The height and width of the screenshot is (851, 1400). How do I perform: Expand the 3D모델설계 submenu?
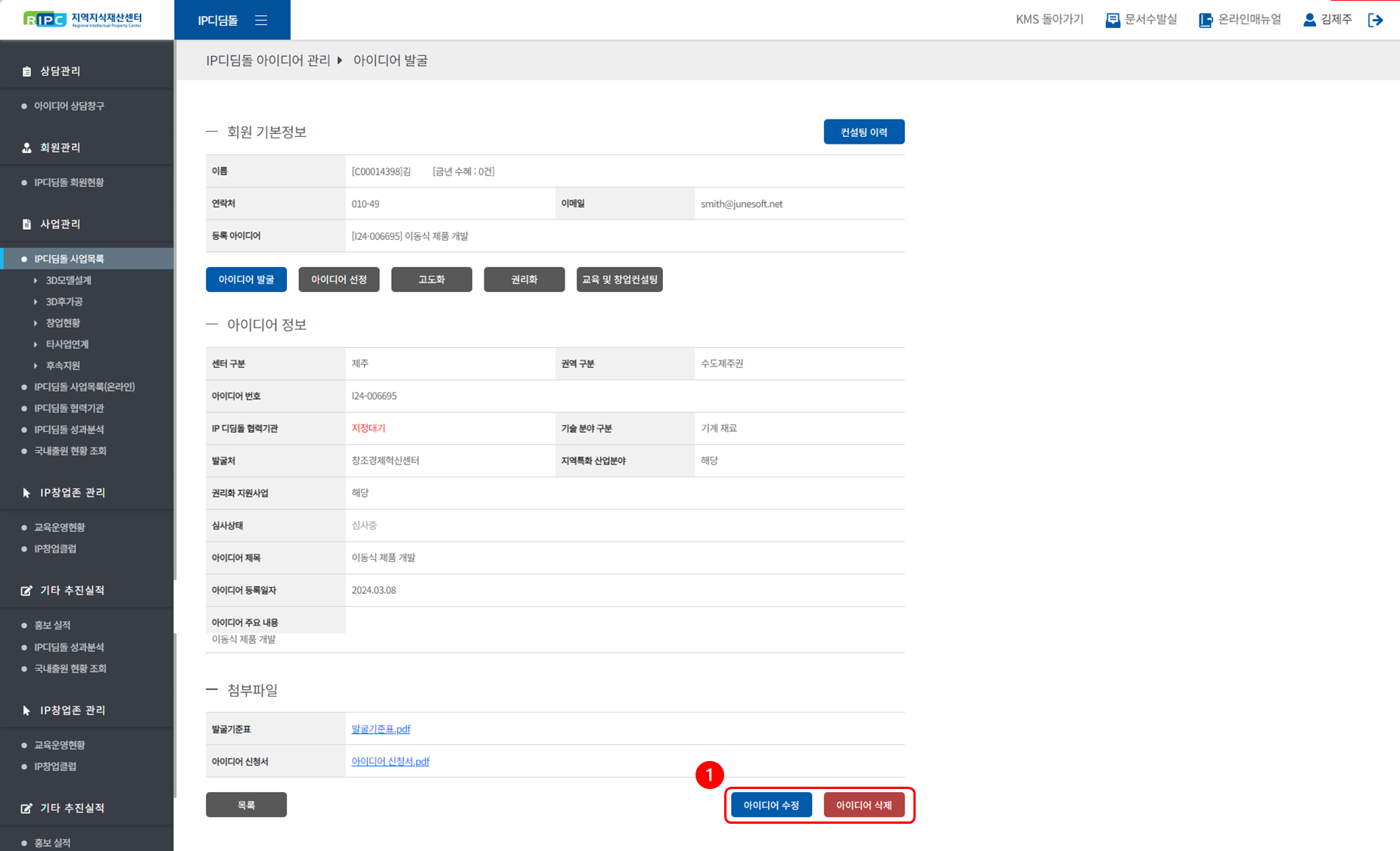coord(36,281)
